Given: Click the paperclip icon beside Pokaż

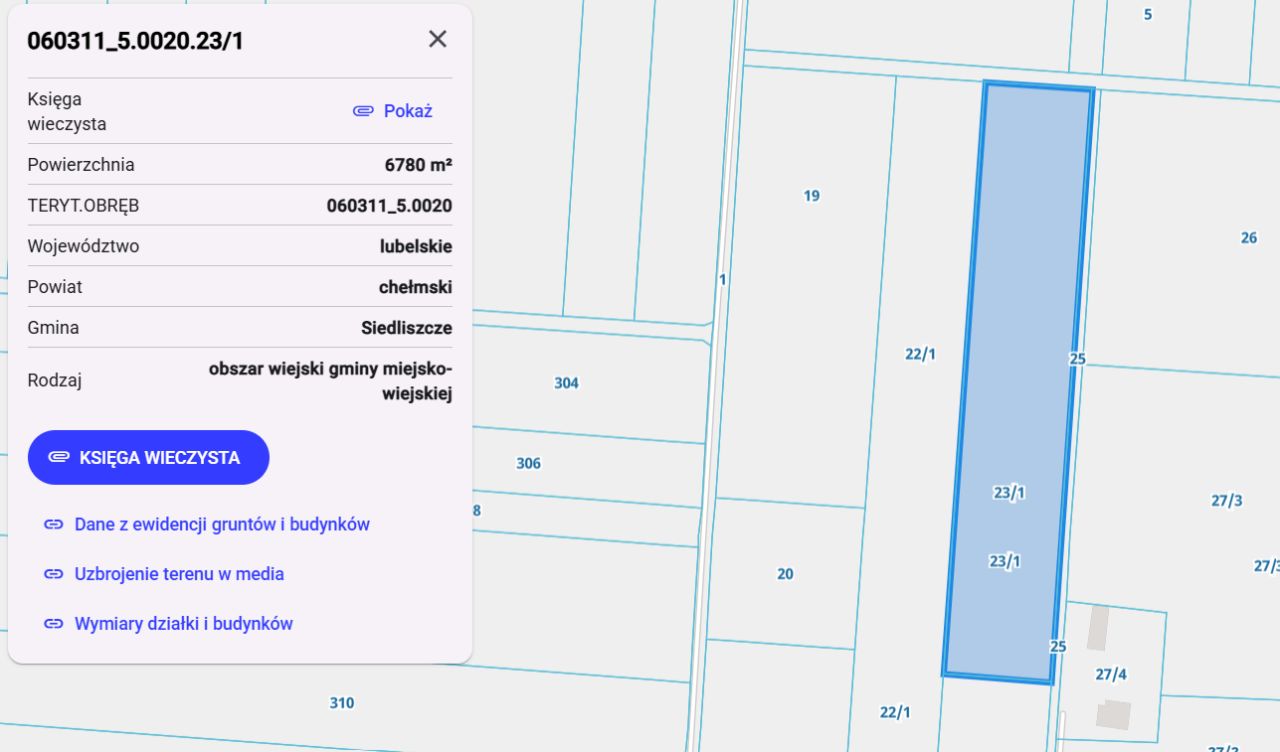Looking at the screenshot, I should click(x=363, y=111).
